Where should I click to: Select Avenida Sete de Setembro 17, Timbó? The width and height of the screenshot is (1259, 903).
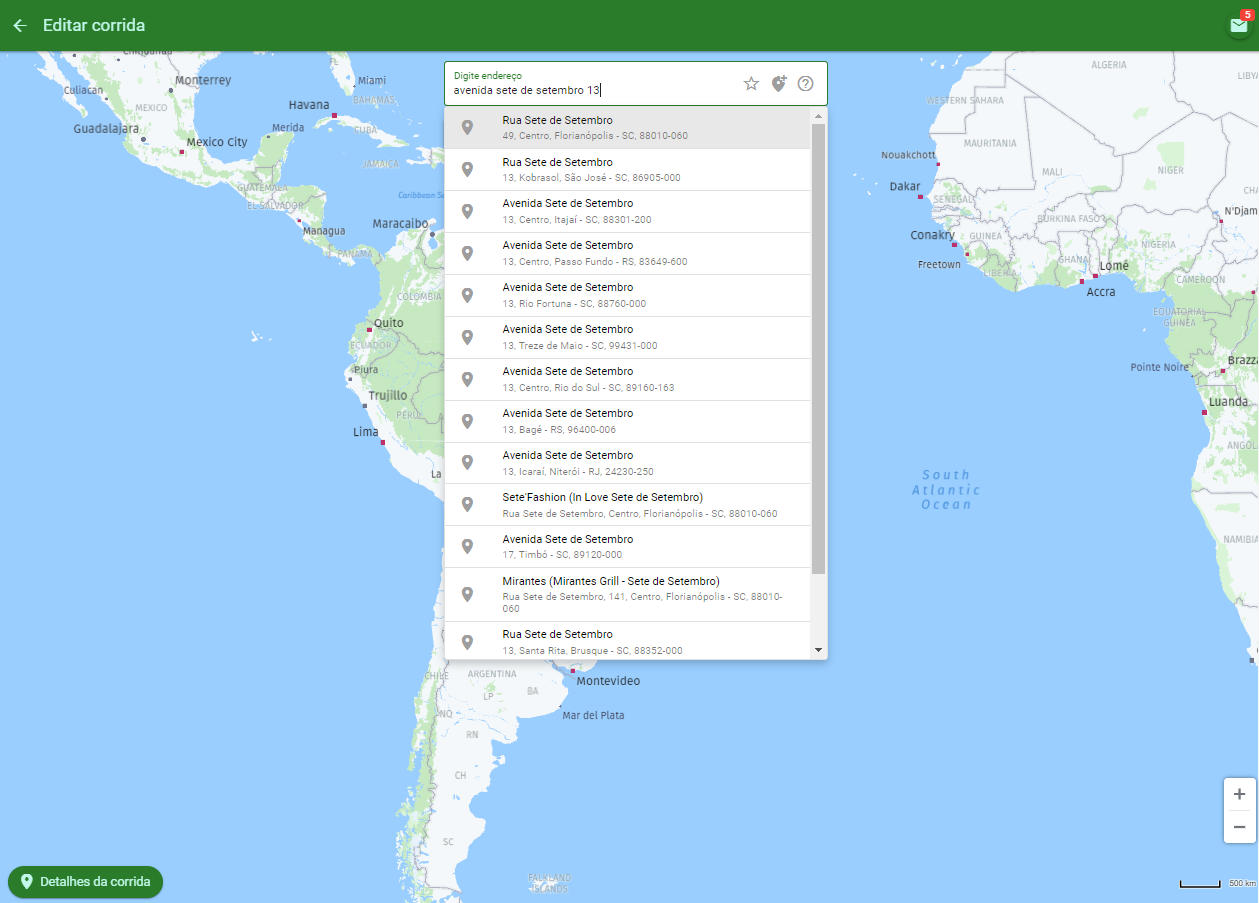627,547
